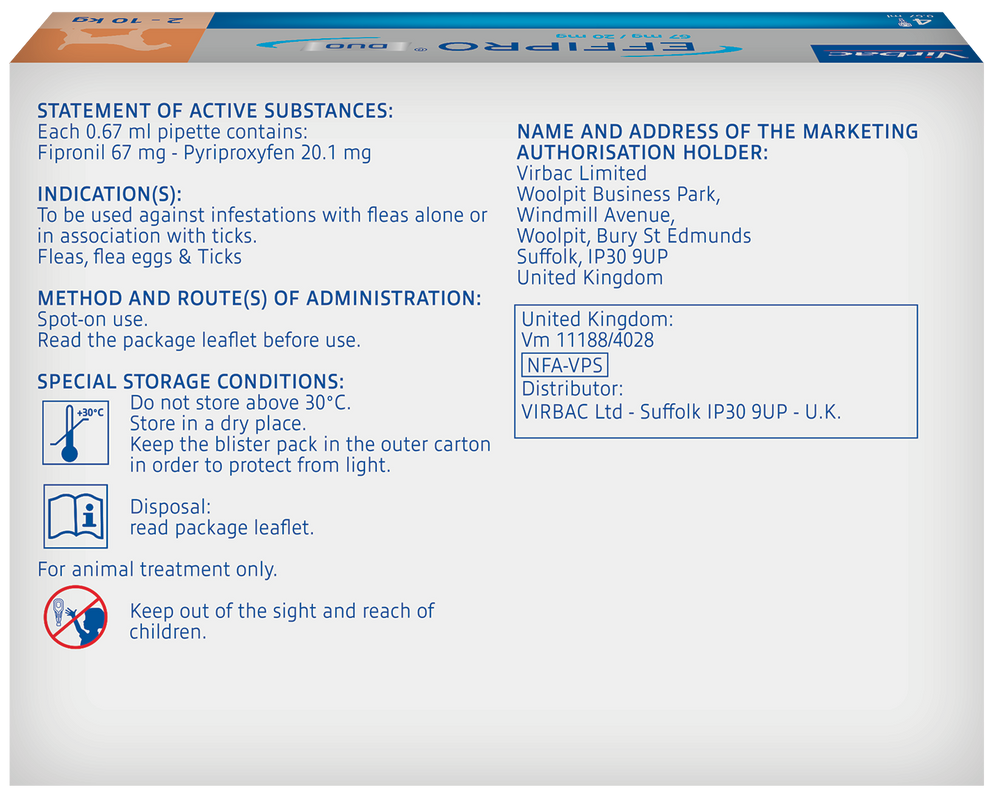Click the VIRBAC Ltd distributor line

point(681,411)
